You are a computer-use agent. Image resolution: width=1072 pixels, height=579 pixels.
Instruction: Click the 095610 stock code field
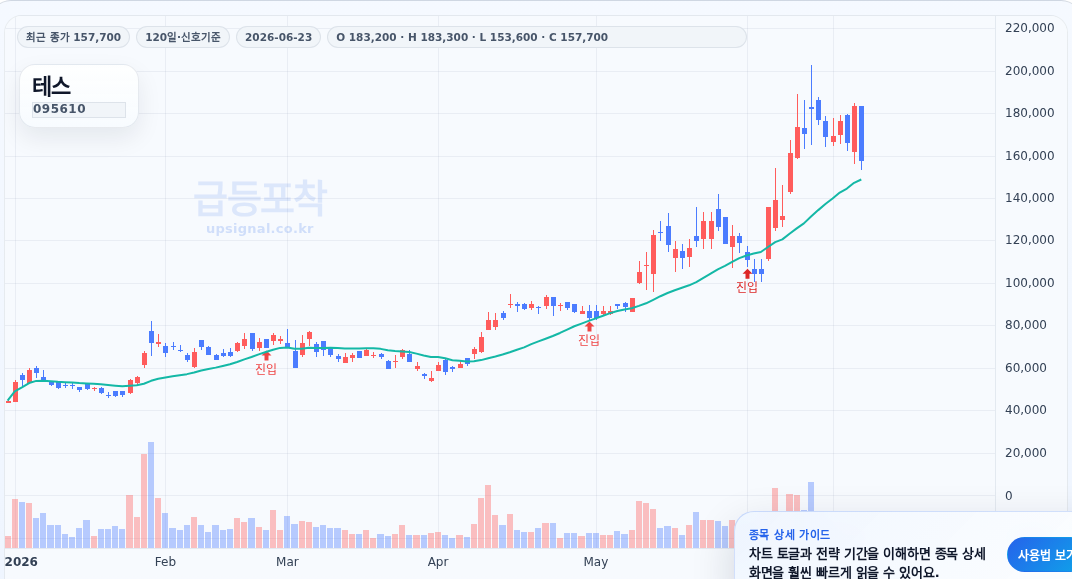click(79, 109)
